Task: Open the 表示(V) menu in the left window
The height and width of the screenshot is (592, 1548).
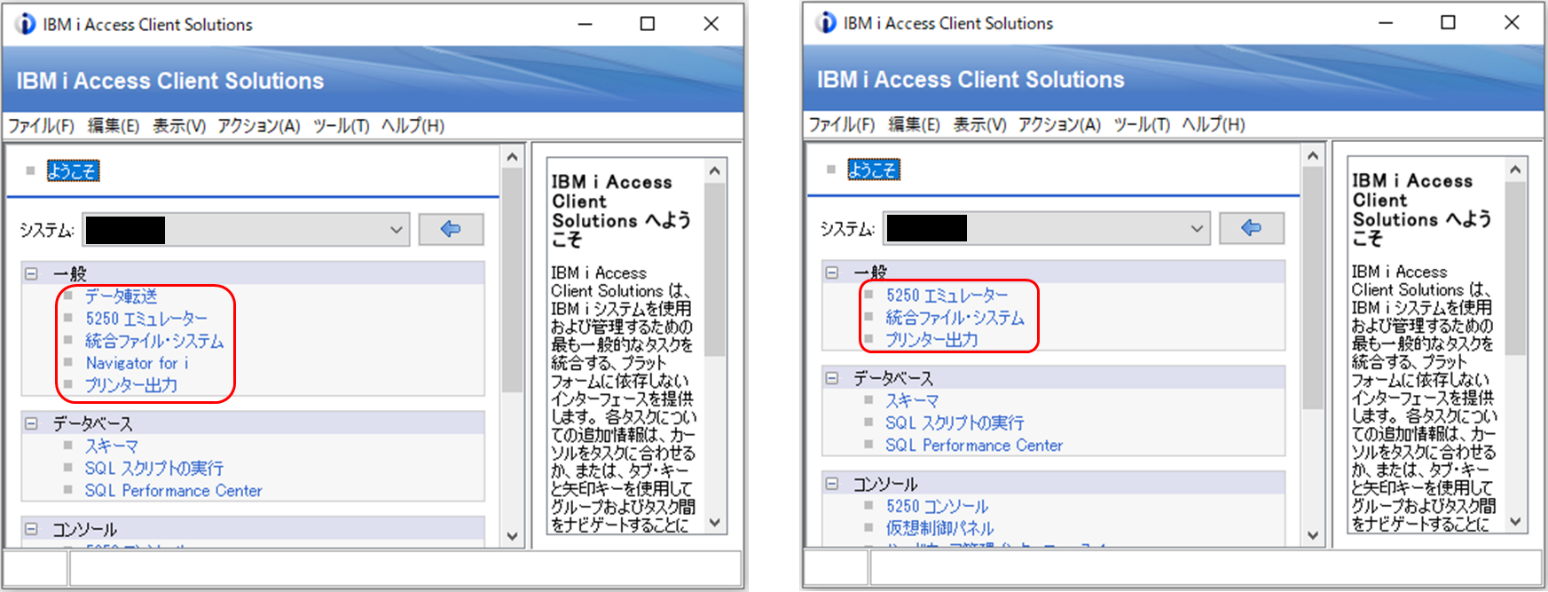Action: [x=179, y=126]
